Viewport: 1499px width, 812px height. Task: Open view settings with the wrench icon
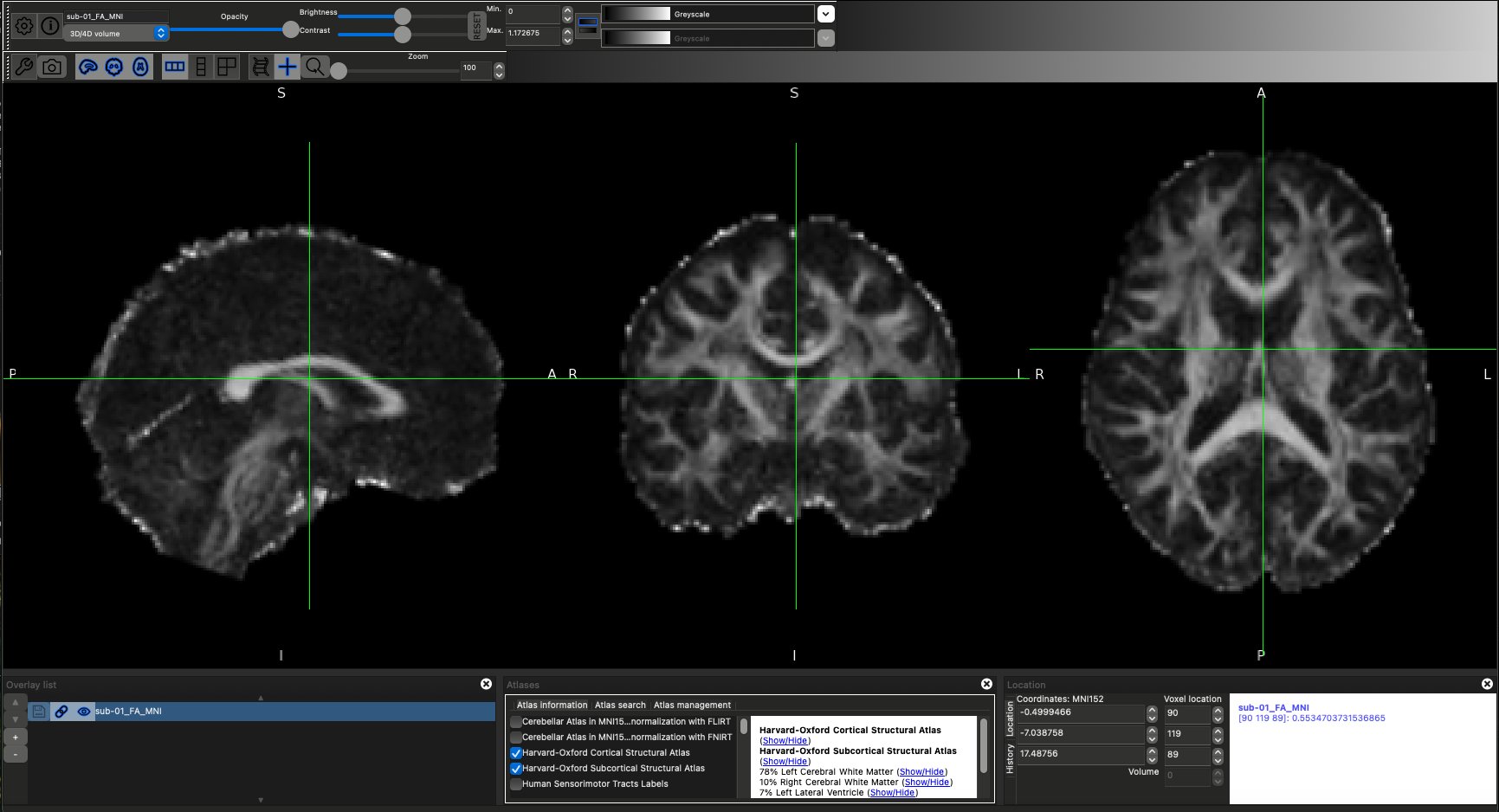pyautogui.click(x=24, y=67)
